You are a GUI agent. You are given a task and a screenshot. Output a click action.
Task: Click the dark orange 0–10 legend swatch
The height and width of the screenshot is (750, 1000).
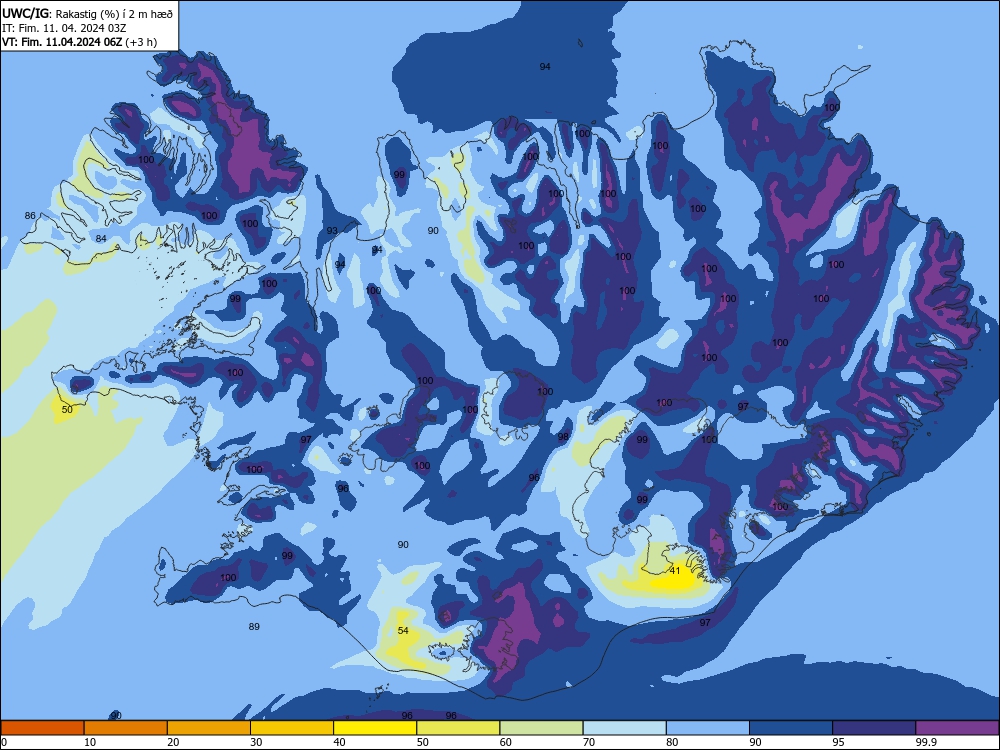[x=42, y=728]
